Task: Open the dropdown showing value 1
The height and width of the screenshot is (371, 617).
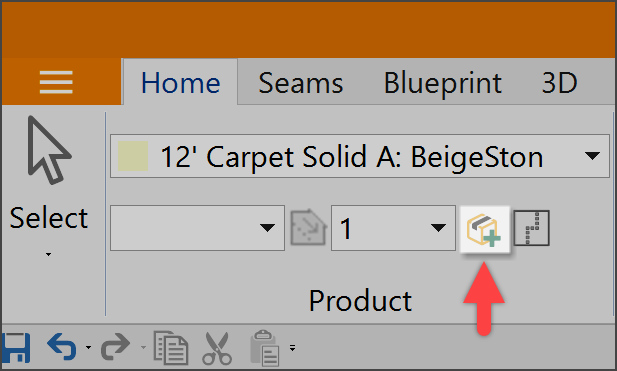Action: point(393,228)
